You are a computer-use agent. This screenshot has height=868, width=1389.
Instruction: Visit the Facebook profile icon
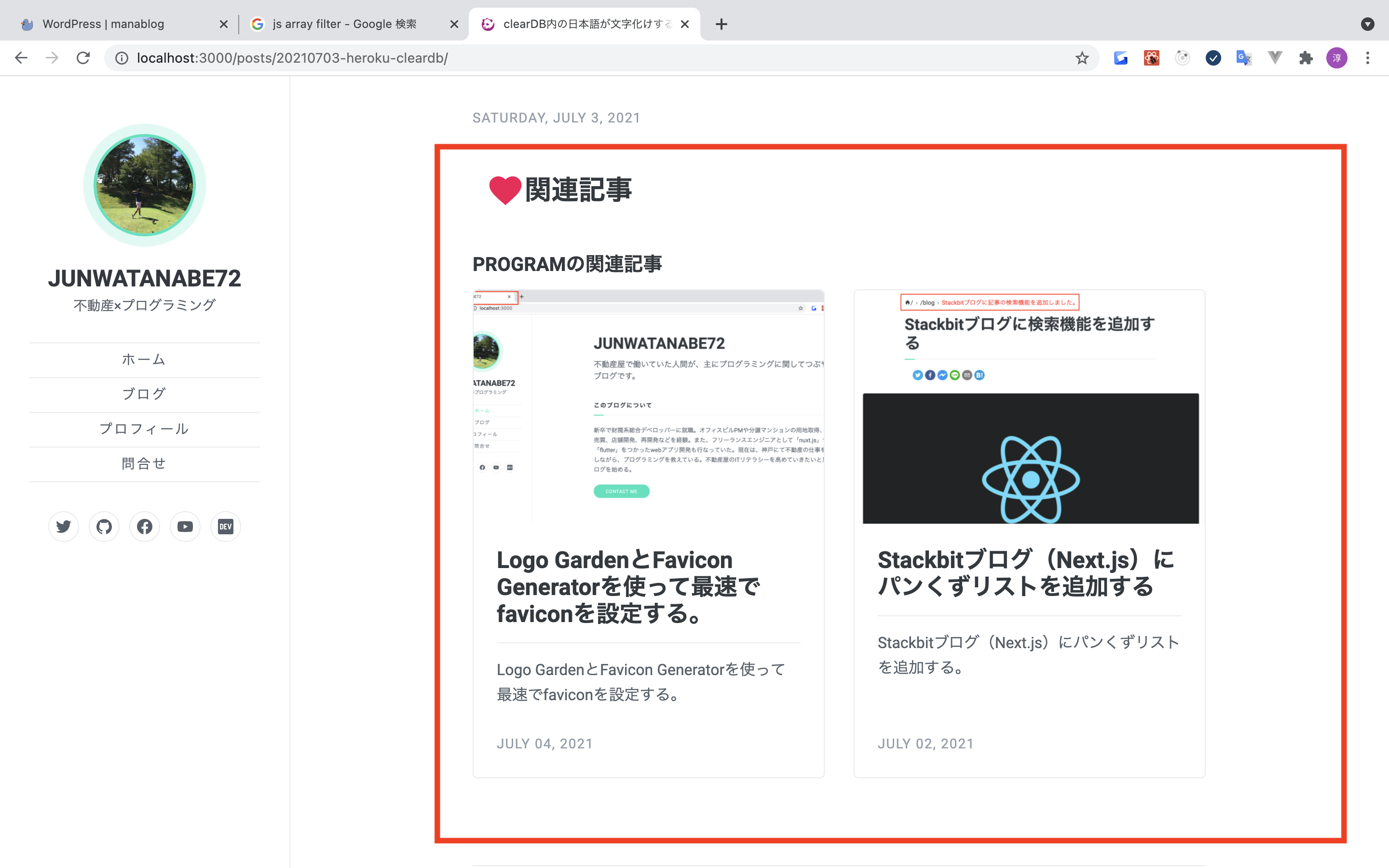pos(145,527)
